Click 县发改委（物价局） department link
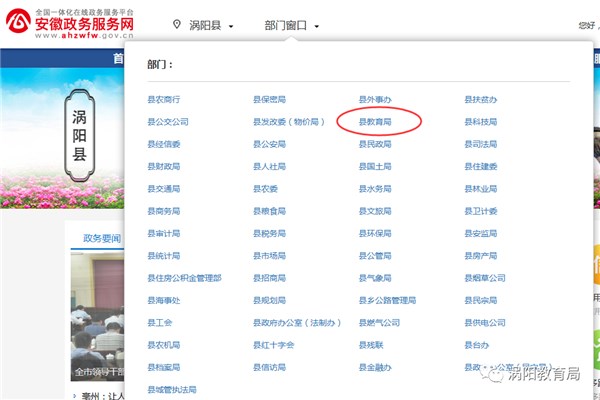This screenshot has width=600, height=400. tap(289, 122)
